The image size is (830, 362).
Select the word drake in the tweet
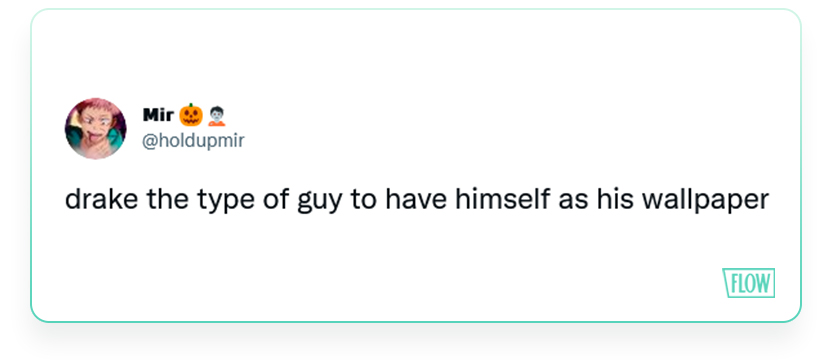click(102, 200)
